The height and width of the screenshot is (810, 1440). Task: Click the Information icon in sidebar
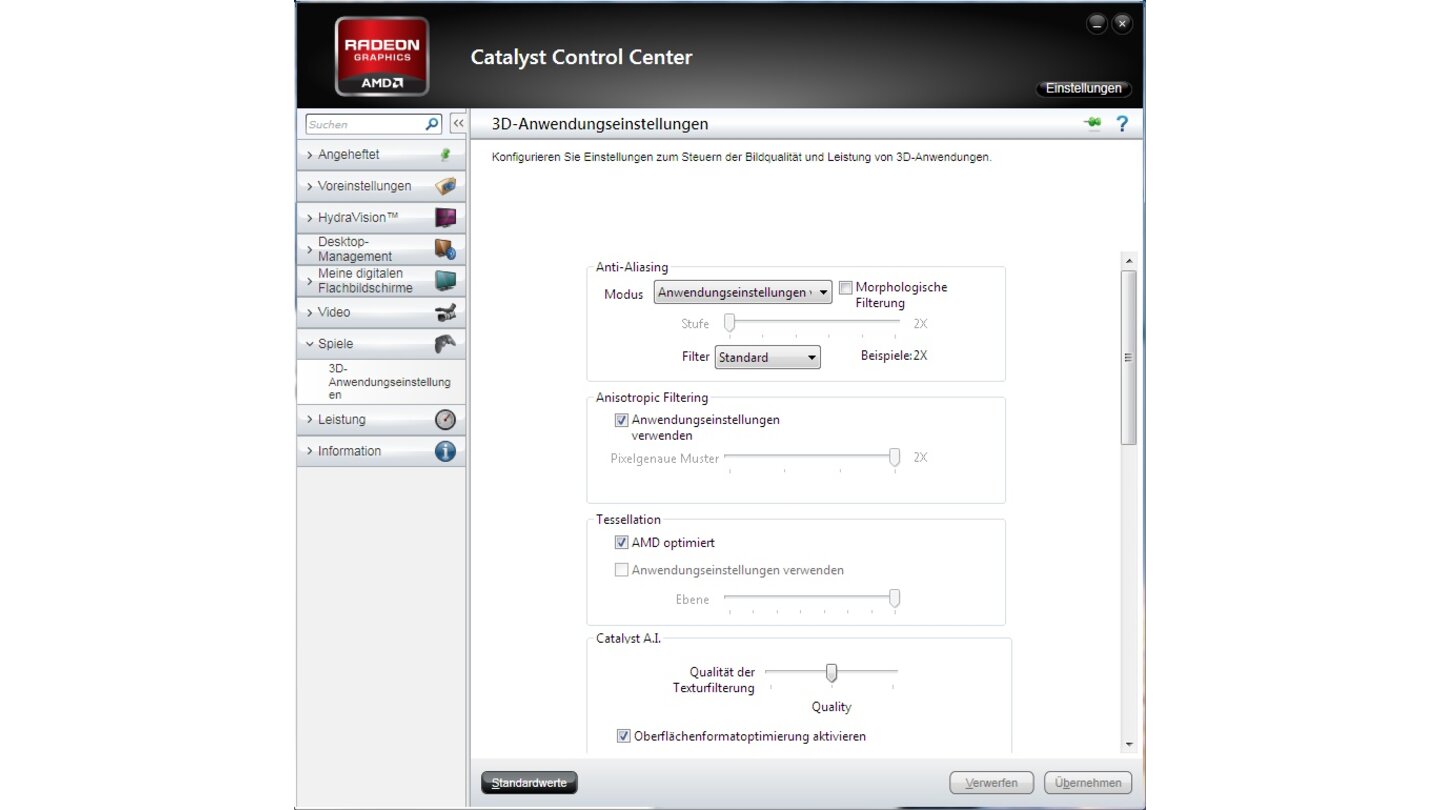445,451
